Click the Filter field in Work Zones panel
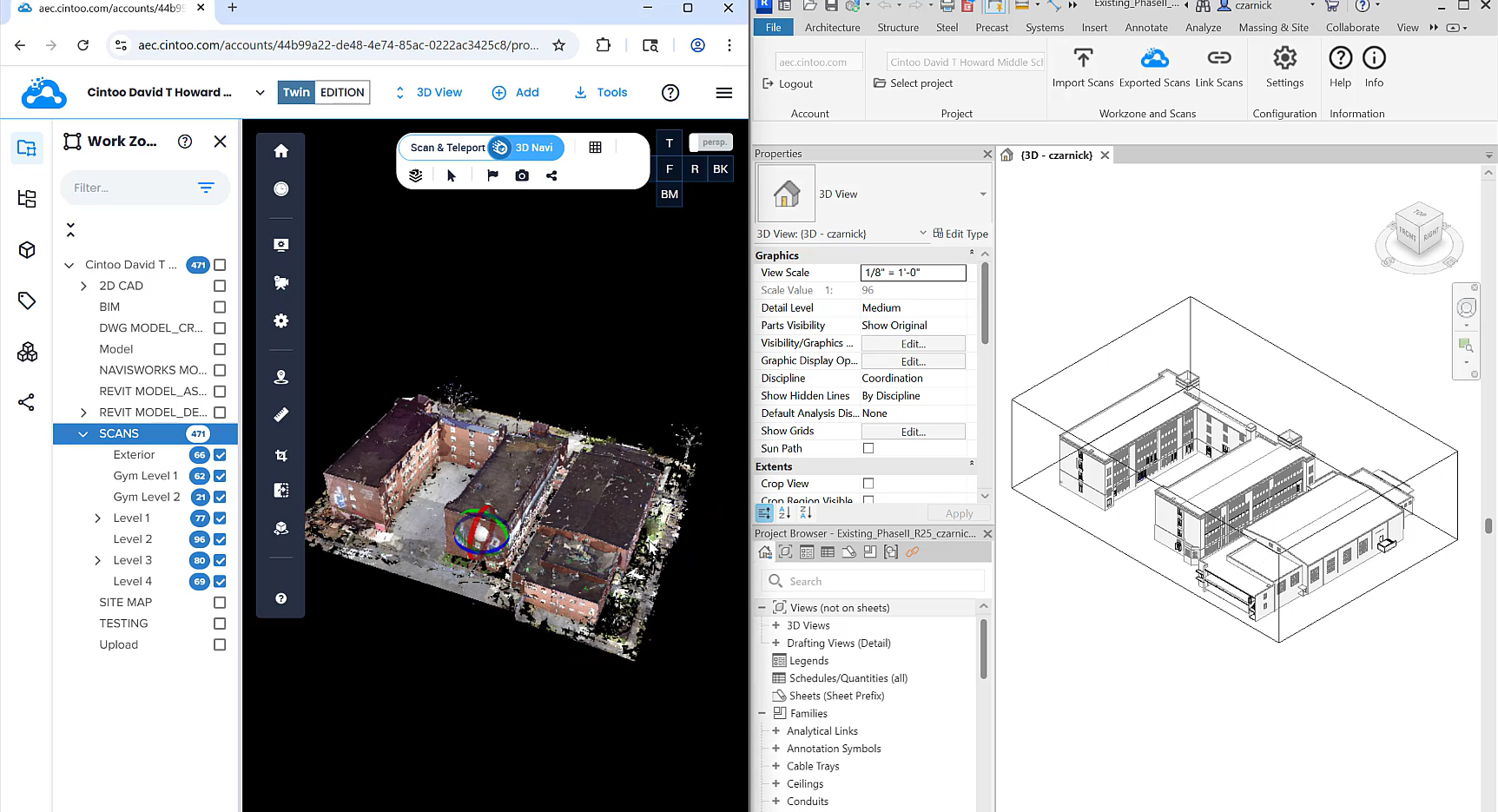 coord(145,188)
